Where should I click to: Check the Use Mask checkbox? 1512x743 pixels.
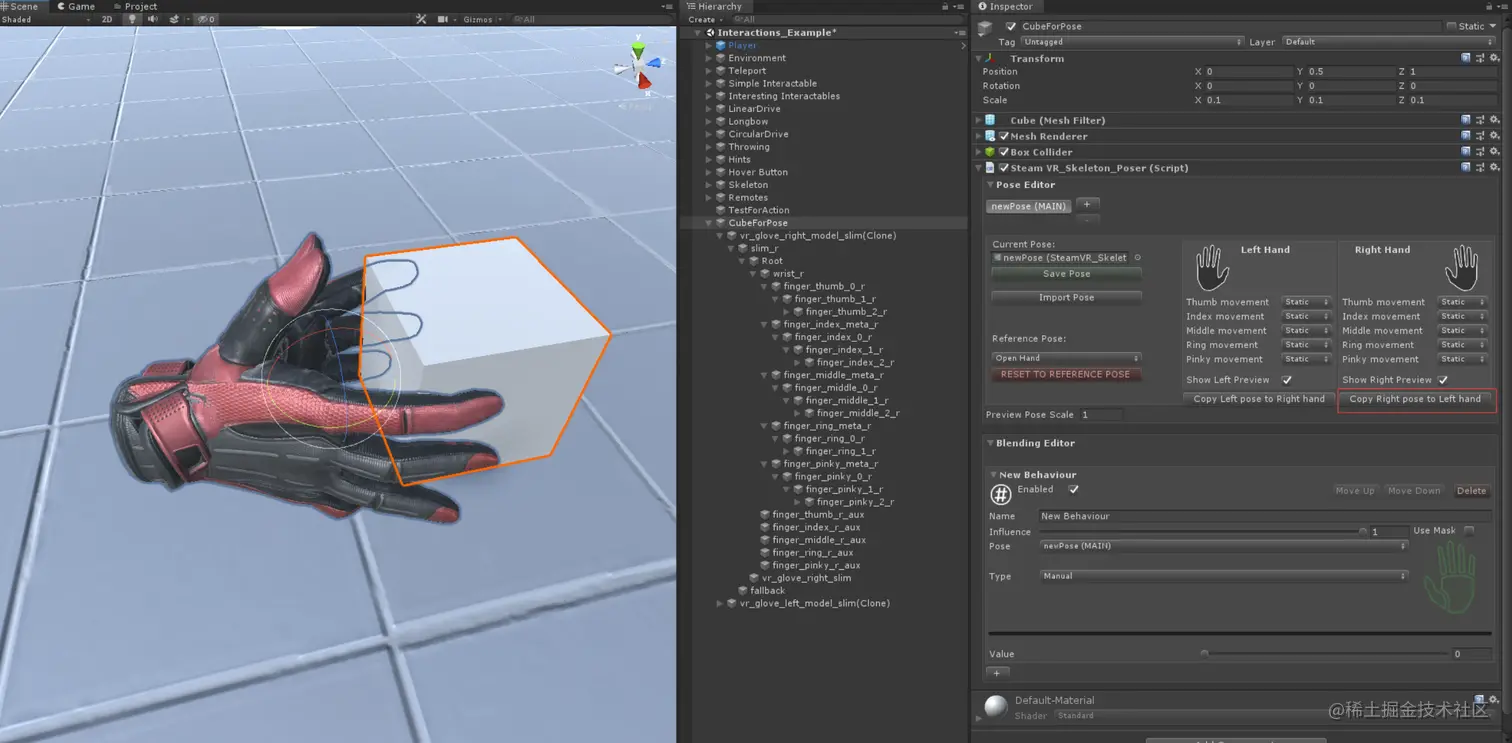coord(1469,531)
